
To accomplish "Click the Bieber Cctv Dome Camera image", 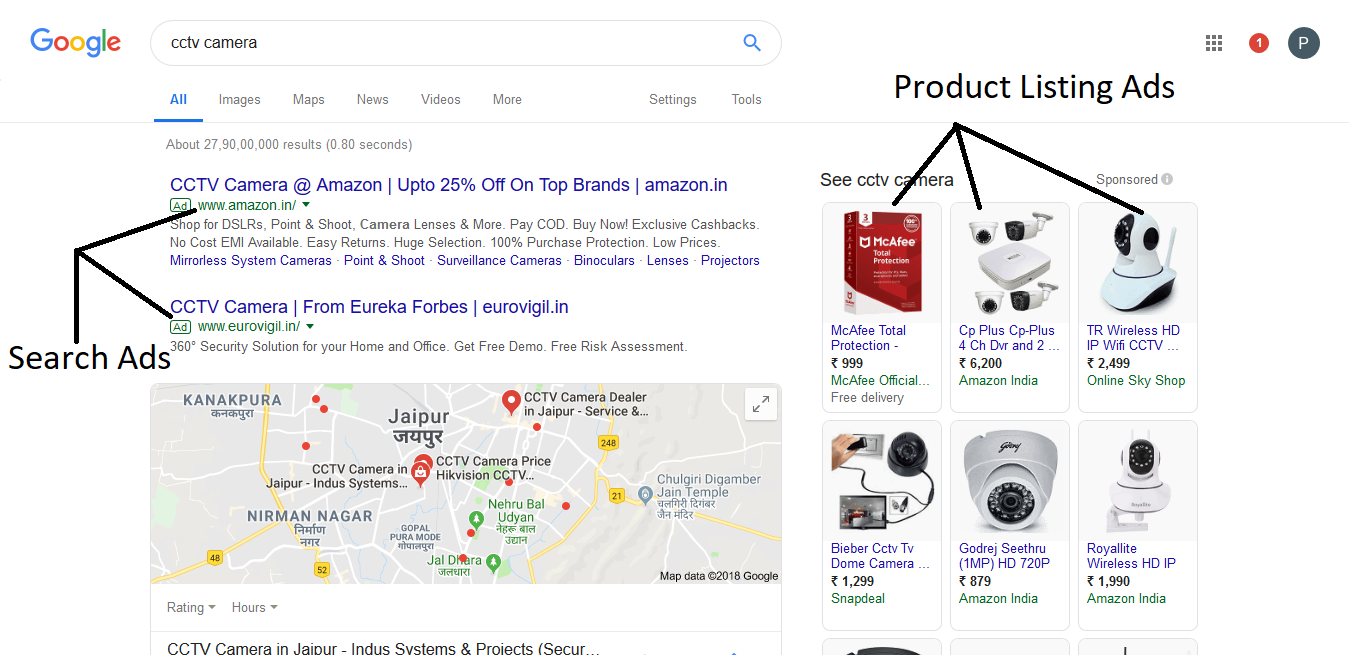I will pyautogui.click(x=881, y=480).
